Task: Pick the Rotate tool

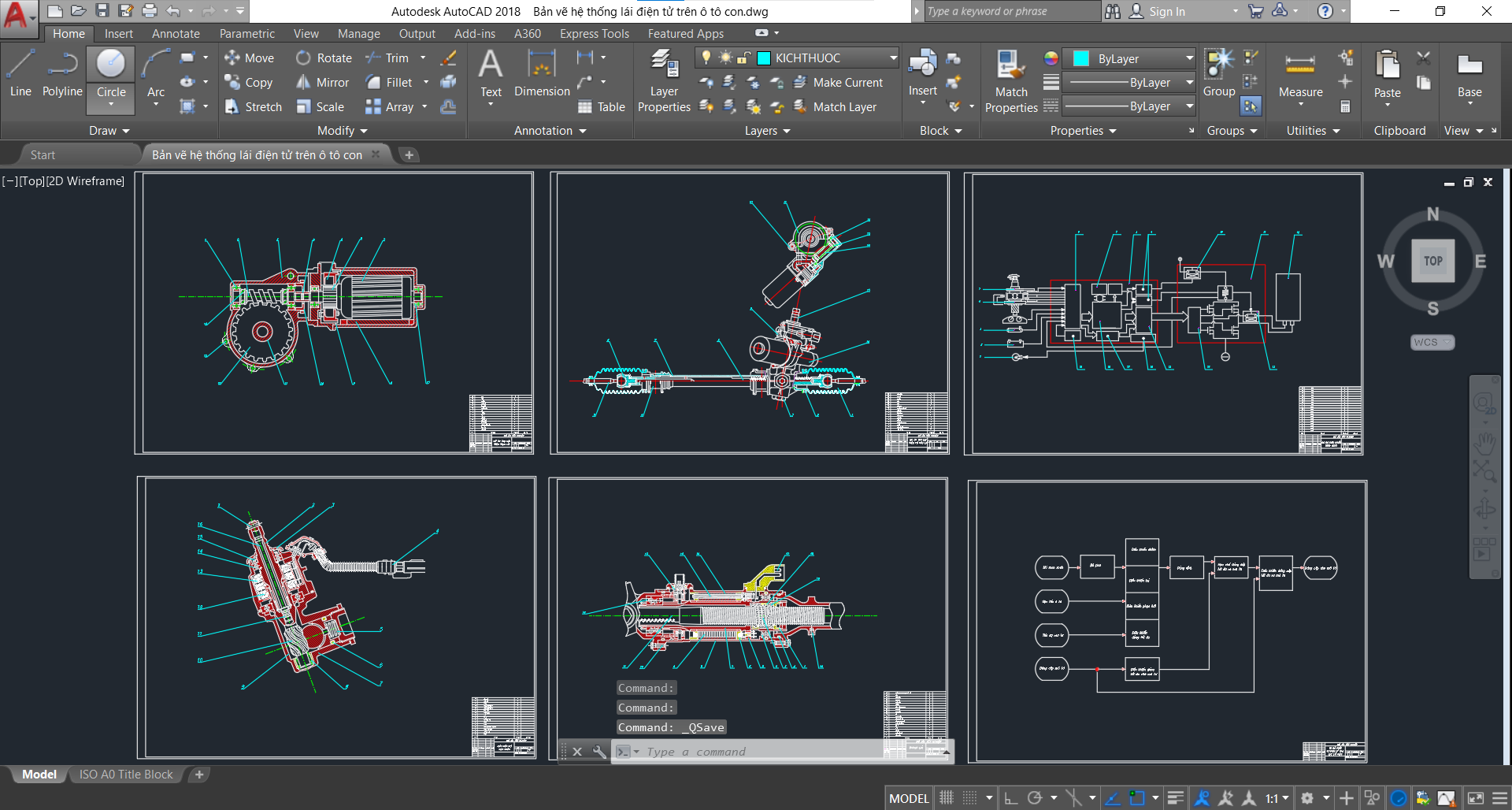Action: pos(324,58)
